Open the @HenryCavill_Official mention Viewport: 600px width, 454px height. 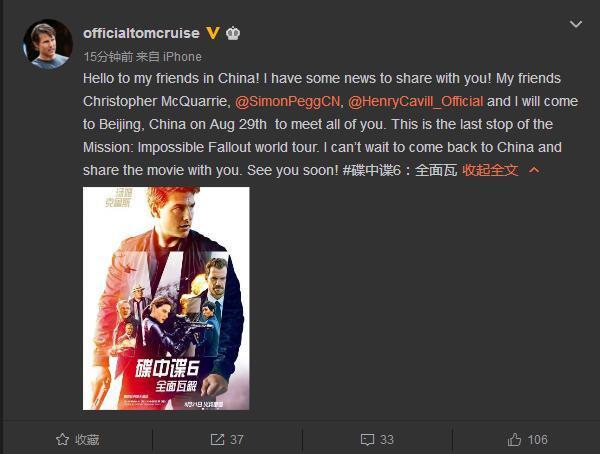(416, 101)
